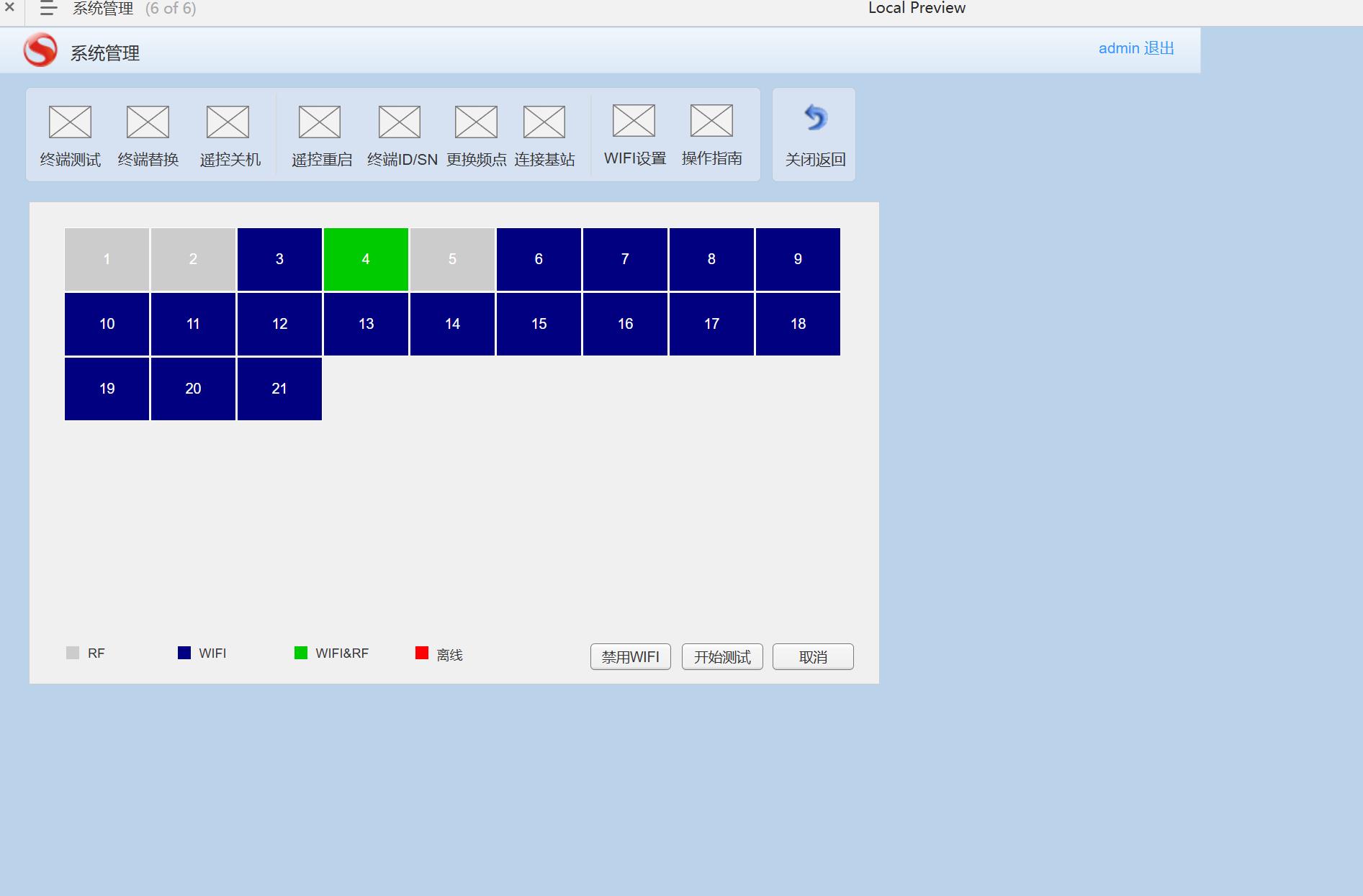Select the 终端替换 icon
This screenshot has width=1363, height=896.
[148, 122]
